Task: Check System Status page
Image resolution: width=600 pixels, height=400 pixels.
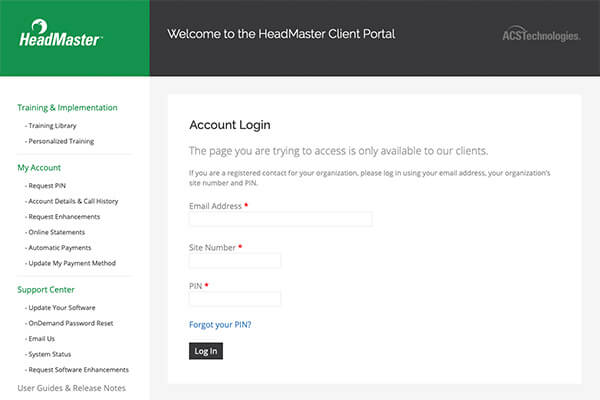Action: click(50, 354)
